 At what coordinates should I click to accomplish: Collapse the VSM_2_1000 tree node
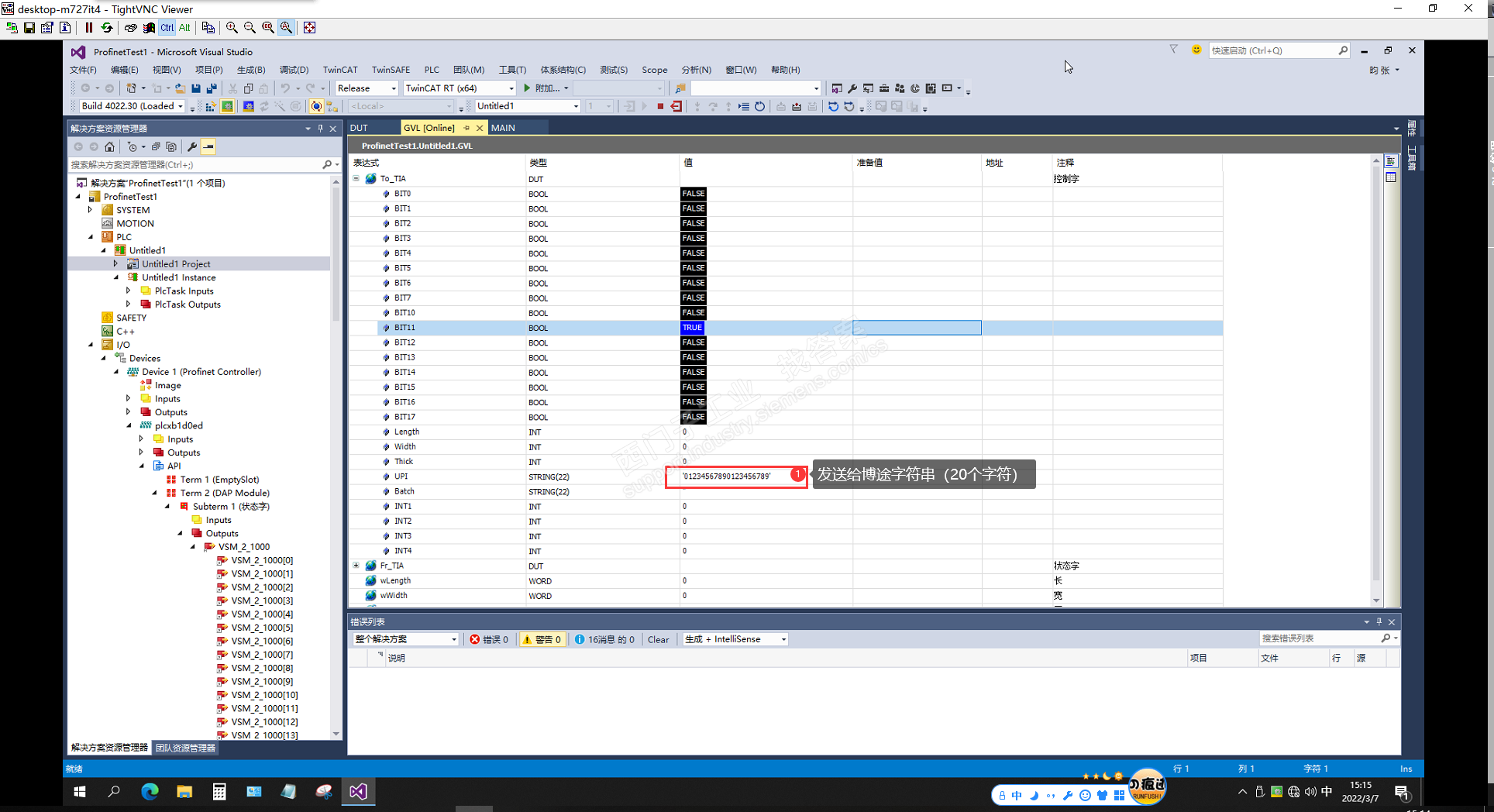tap(194, 547)
